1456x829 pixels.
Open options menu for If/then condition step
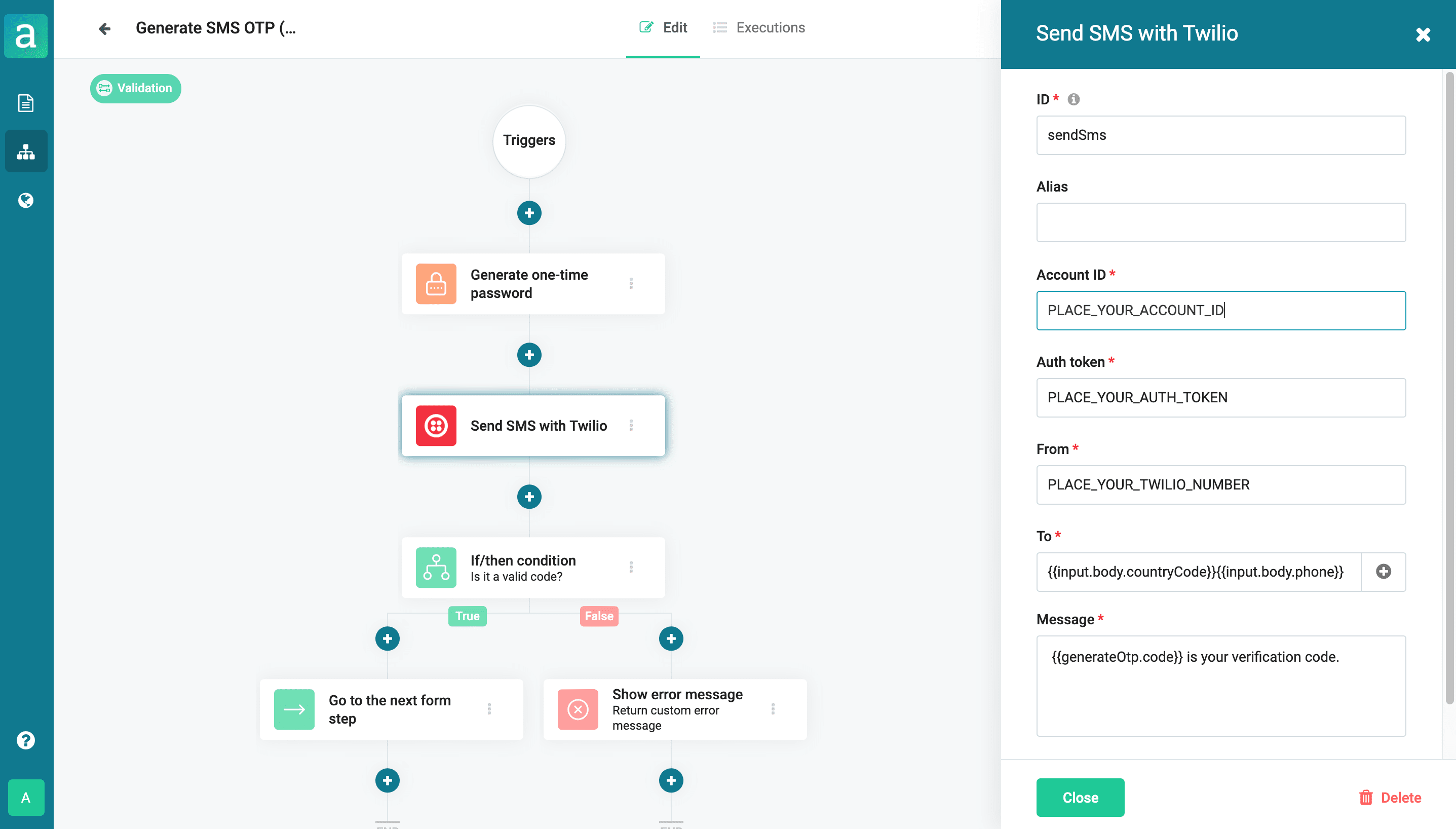(631, 567)
